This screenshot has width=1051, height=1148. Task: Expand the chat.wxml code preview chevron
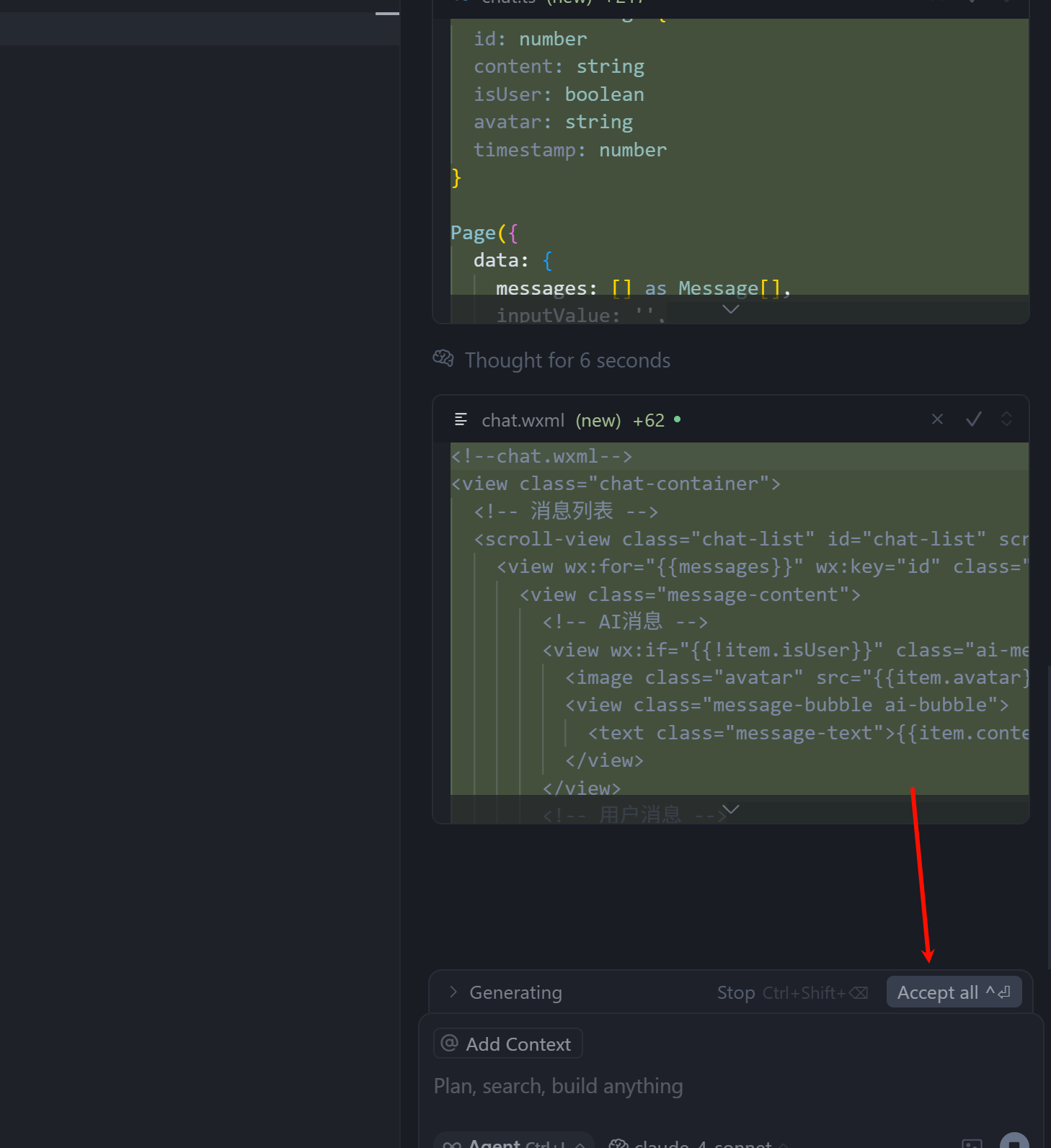tap(731, 809)
